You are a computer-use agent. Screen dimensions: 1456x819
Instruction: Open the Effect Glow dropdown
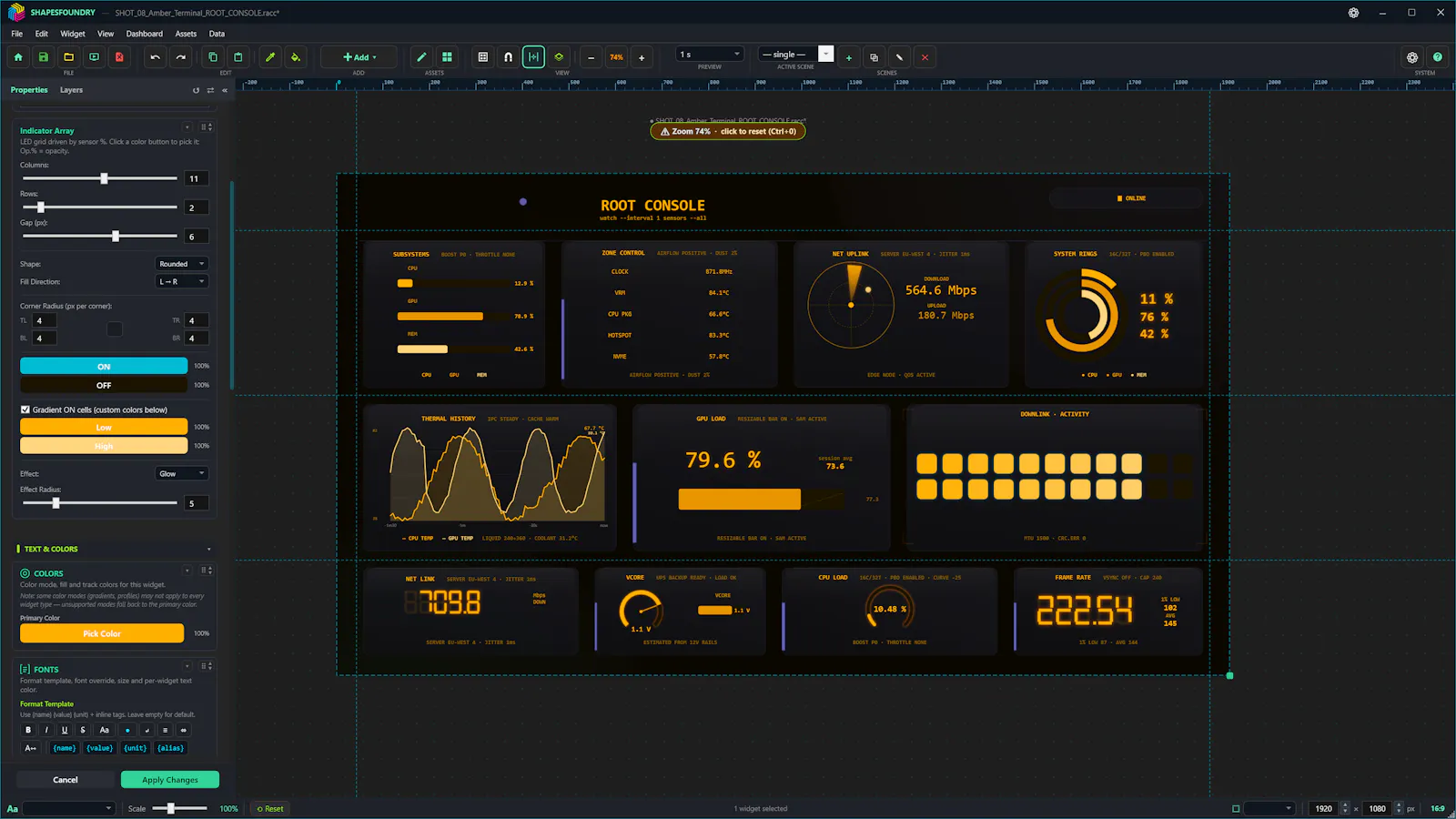point(182,474)
